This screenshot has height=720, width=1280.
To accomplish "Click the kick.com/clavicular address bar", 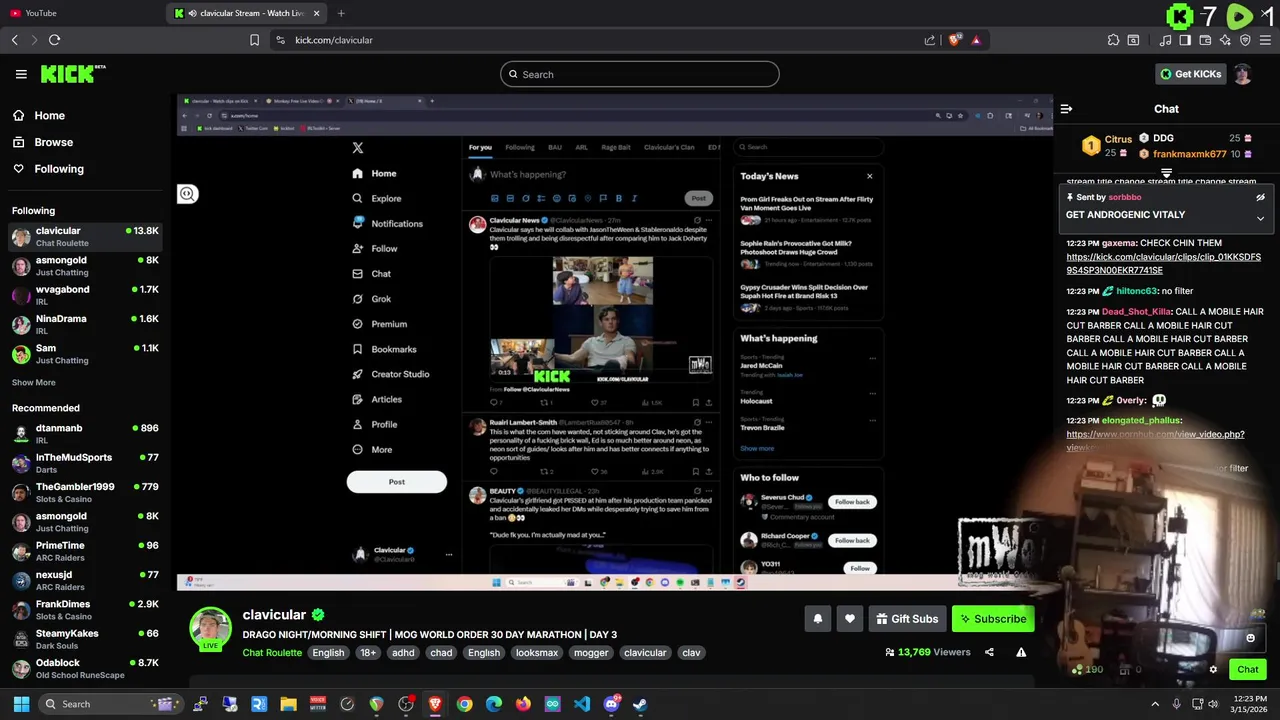I will point(600,40).
